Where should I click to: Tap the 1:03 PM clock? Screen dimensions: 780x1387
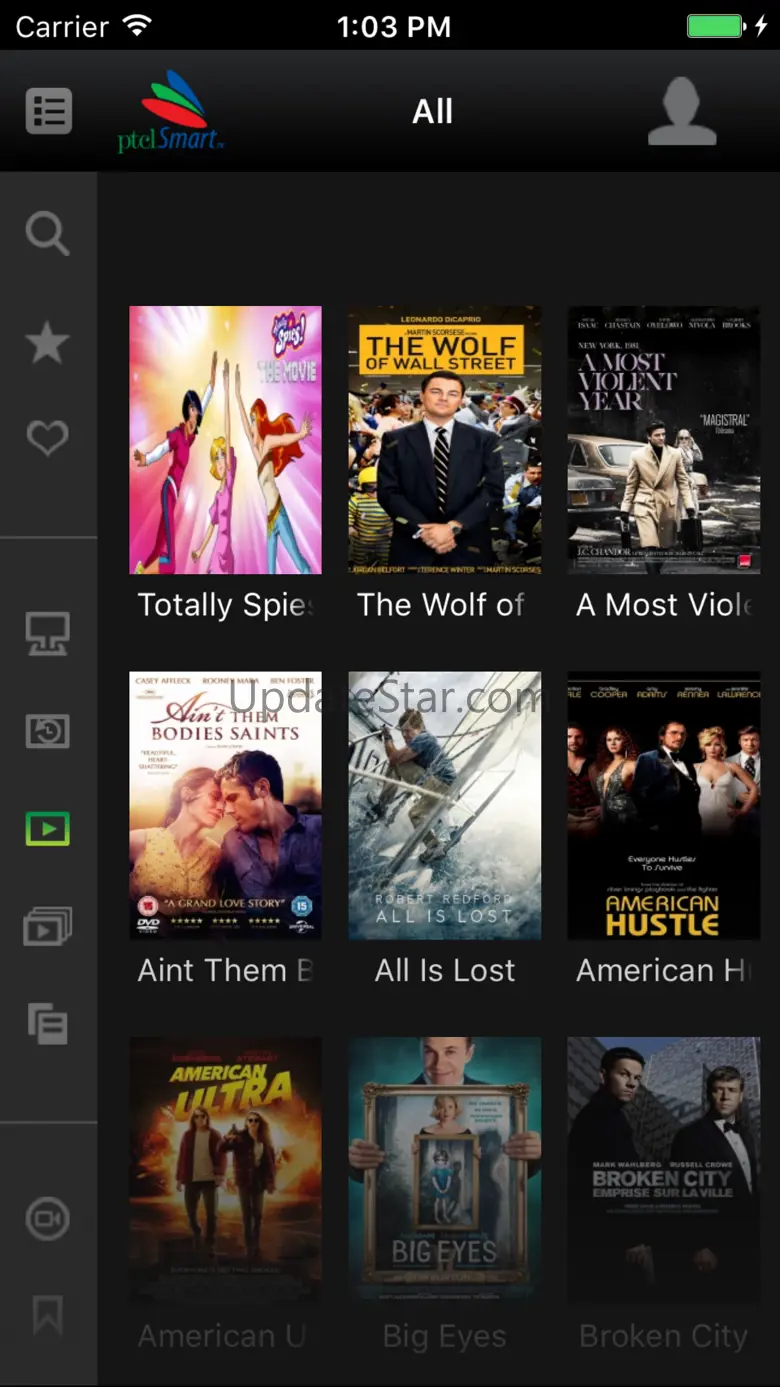[x=394, y=26]
